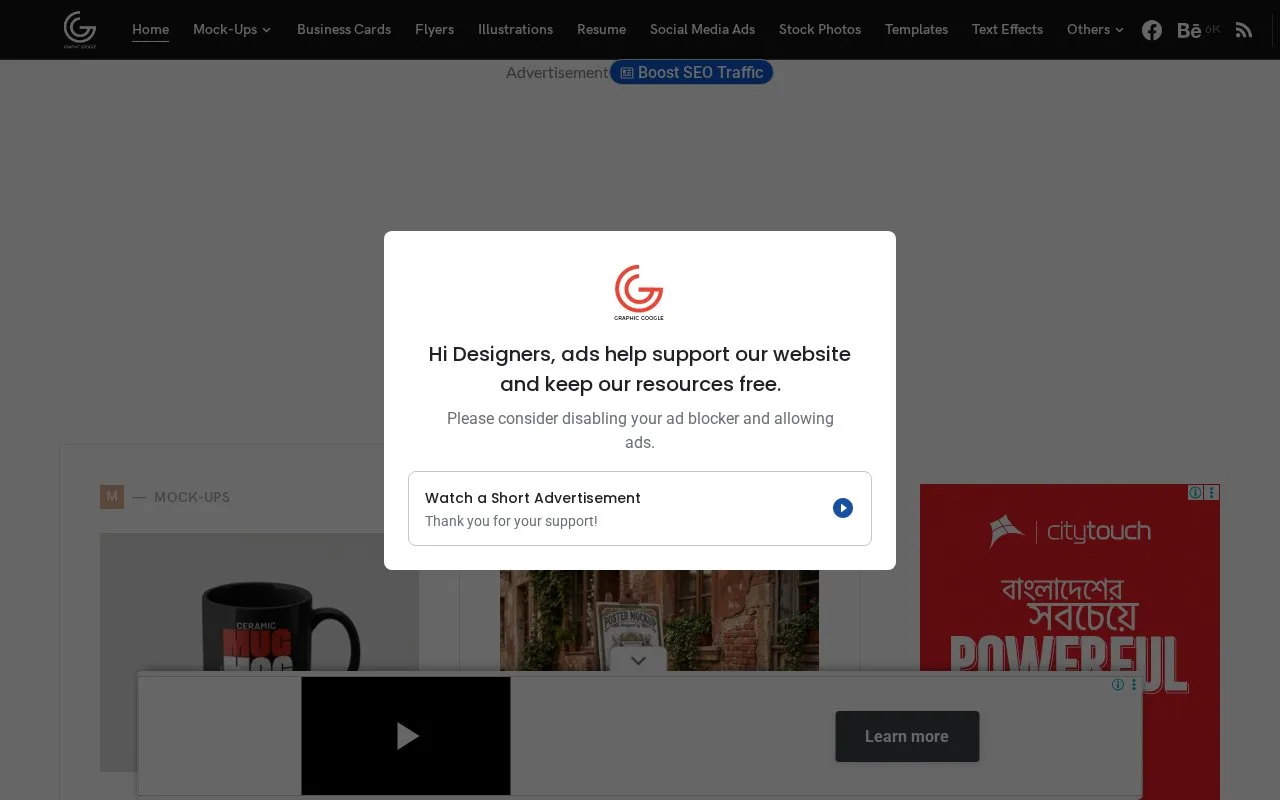Click the orange M category badge
Image resolution: width=1280 pixels, height=800 pixels.
112,497
